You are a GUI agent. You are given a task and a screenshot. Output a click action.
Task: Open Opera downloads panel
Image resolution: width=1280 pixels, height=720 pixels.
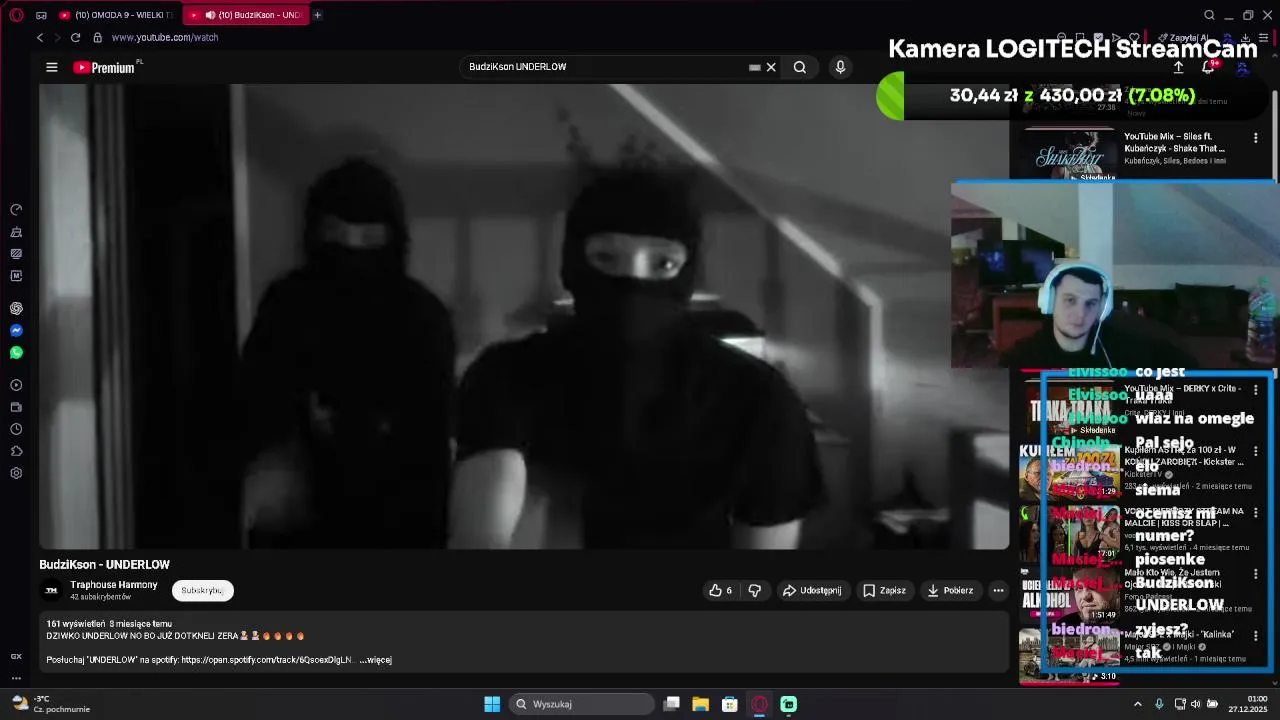1245,37
